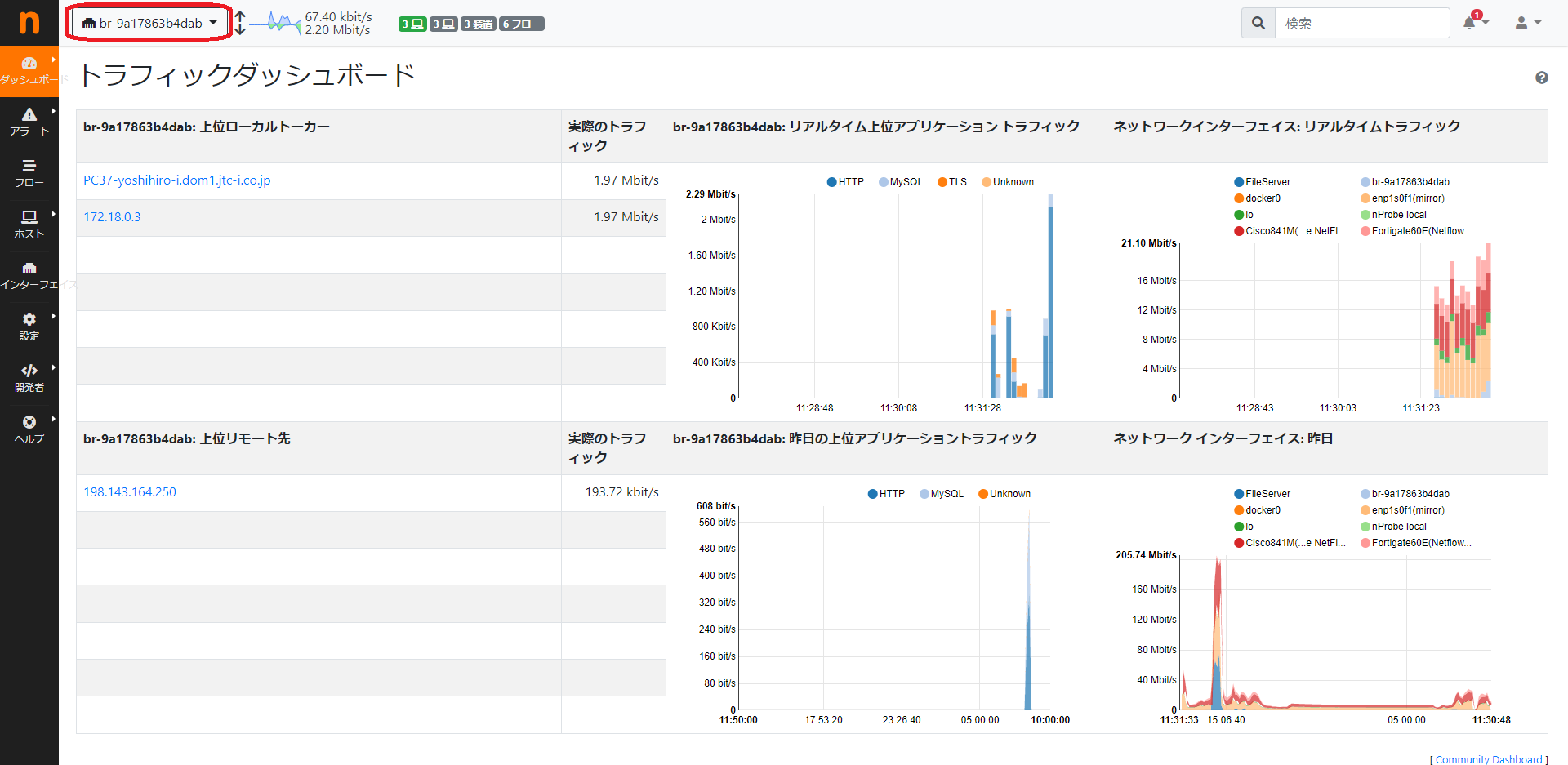Click the ntopng logo icon
The height and width of the screenshot is (765, 1568).
tap(29, 23)
